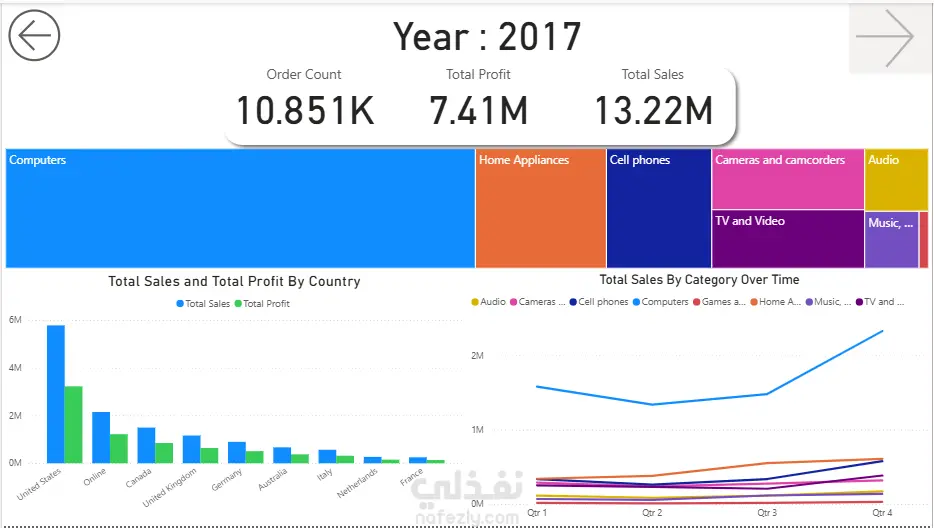Select the Home Appliances treemap tile

tap(541, 208)
